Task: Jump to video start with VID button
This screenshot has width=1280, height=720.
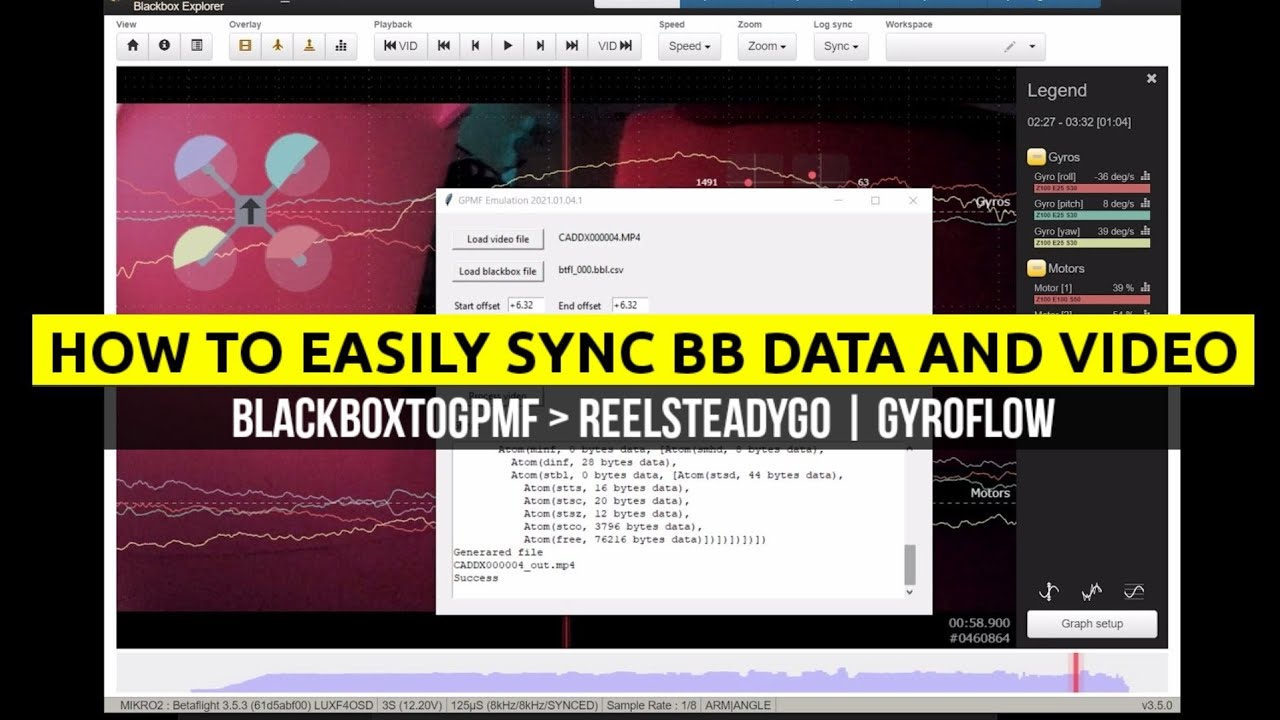Action: point(401,46)
